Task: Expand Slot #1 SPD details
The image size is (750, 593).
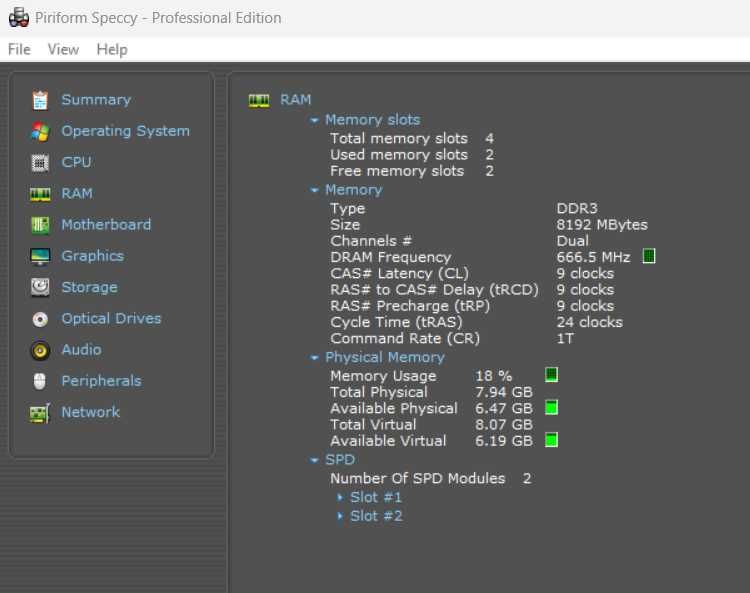Action: 340,497
